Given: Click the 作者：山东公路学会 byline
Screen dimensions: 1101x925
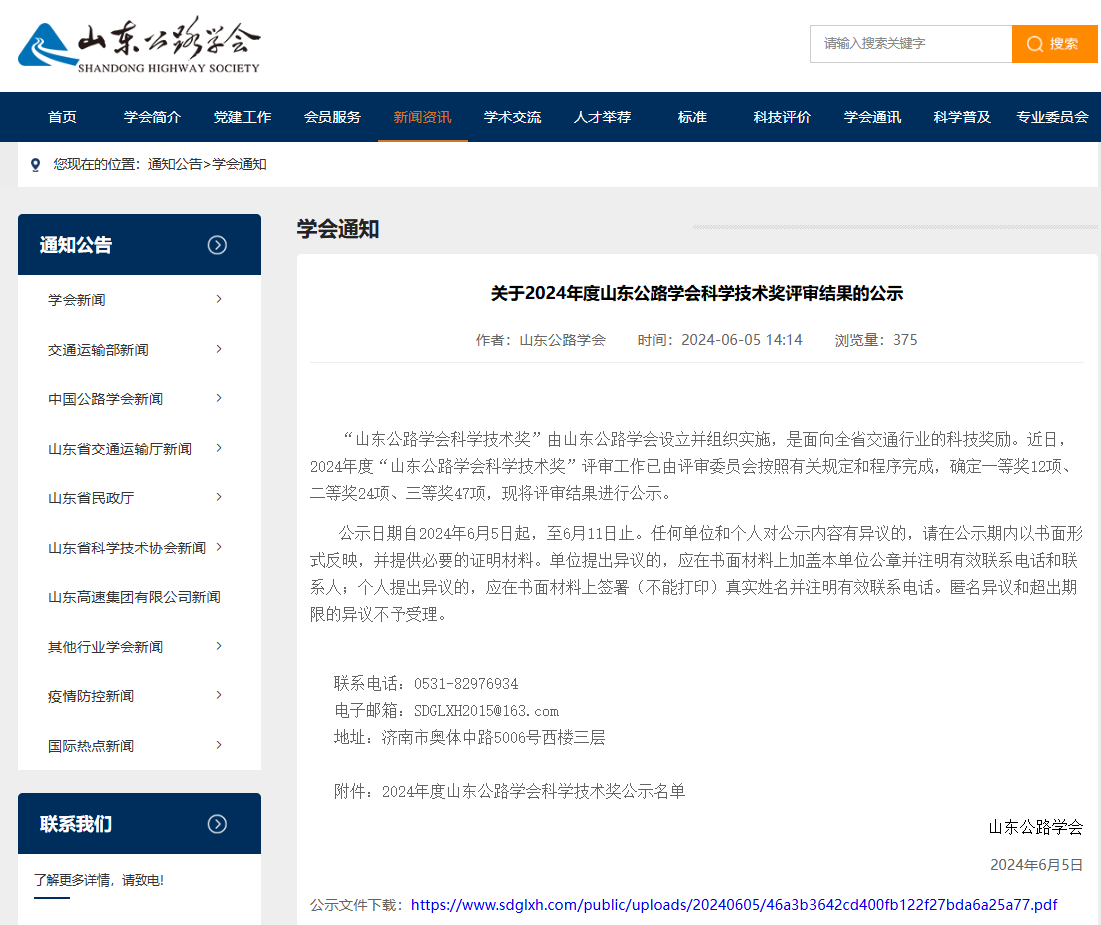Looking at the screenshot, I should [x=541, y=340].
